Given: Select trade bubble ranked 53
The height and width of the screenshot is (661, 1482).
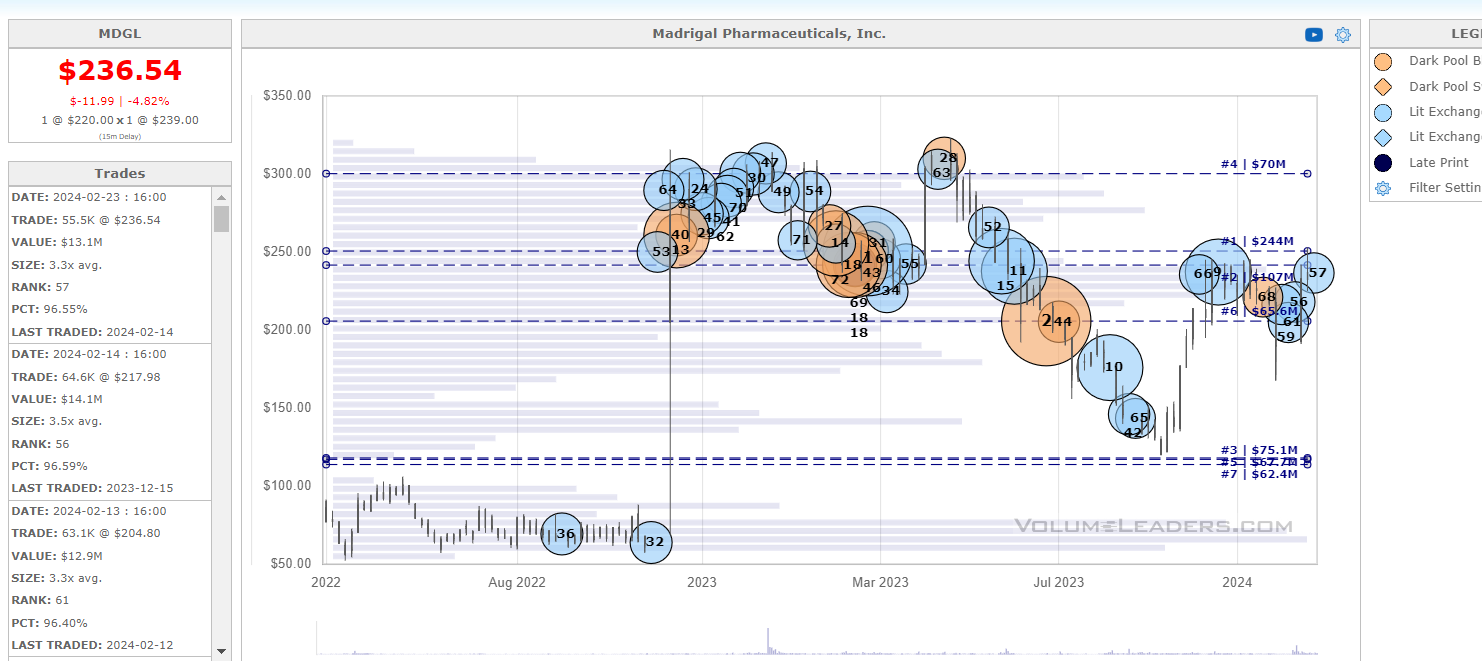Looking at the screenshot, I should 659,251.
